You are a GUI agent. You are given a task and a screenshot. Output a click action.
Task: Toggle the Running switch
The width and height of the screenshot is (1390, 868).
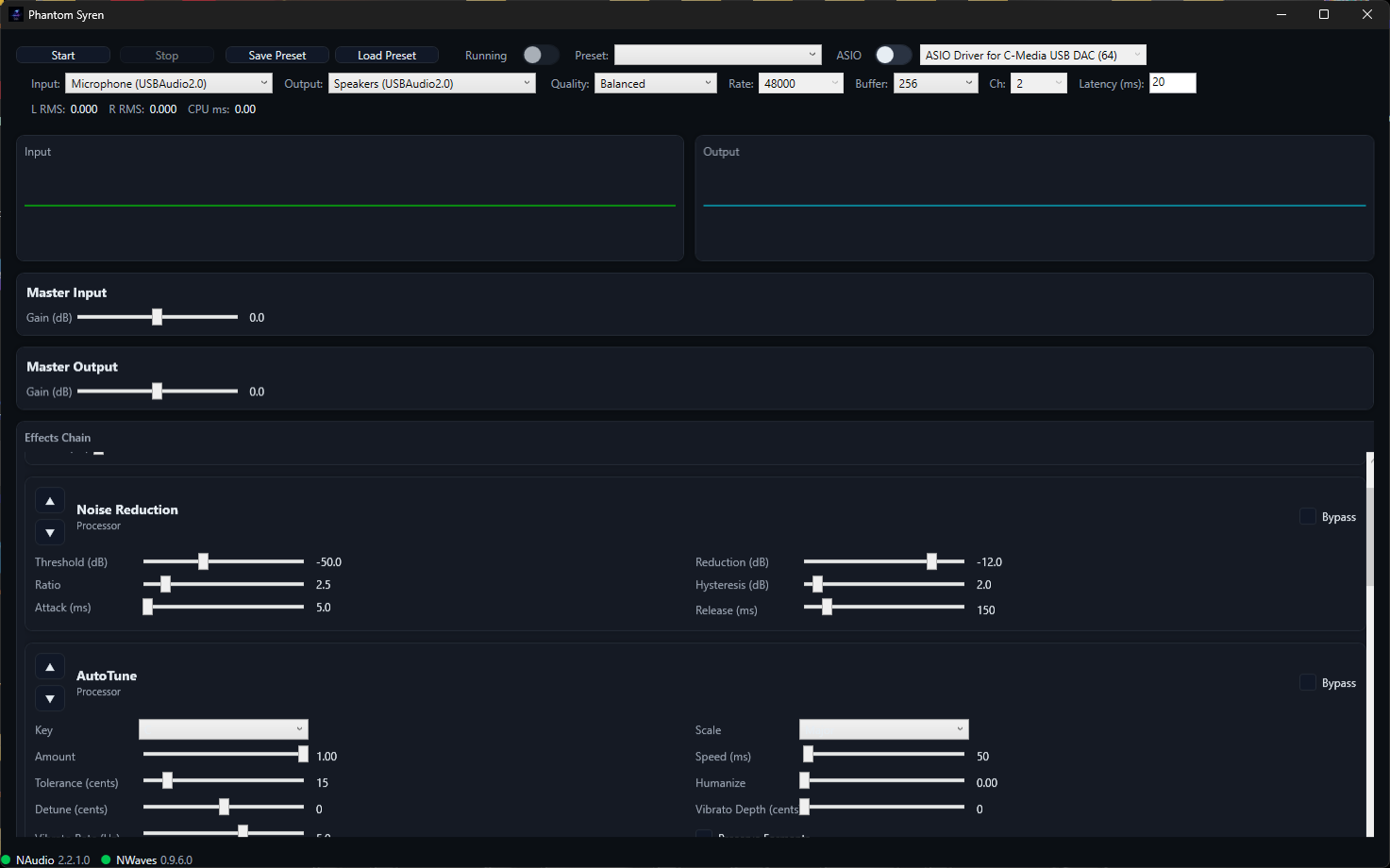point(541,55)
